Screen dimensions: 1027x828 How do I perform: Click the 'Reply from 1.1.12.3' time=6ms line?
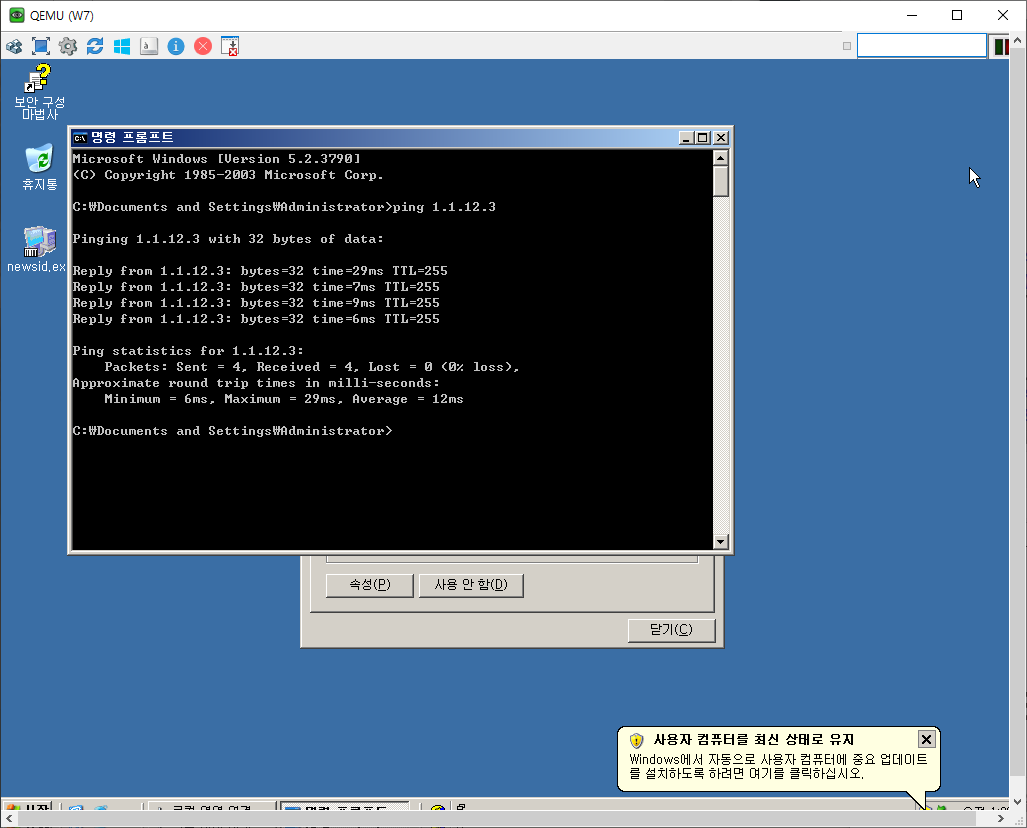point(256,319)
